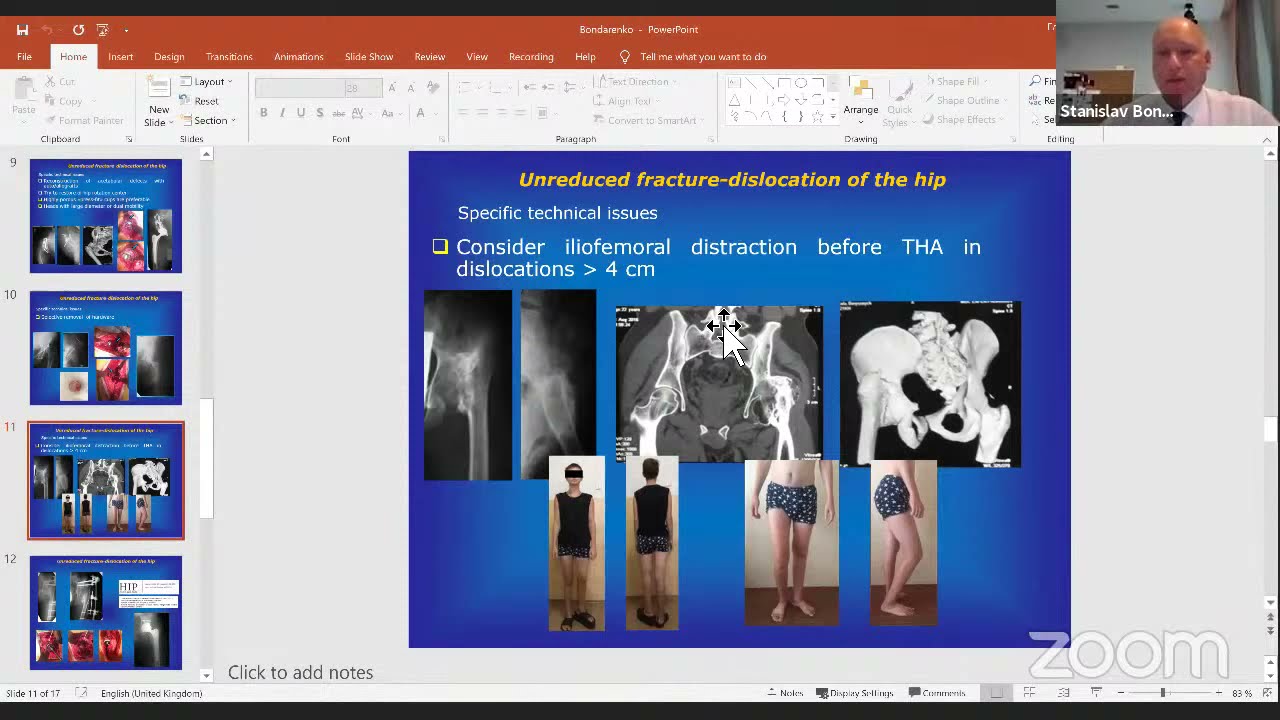
Task: Open the Change Case dropdown
Action: (x=392, y=113)
